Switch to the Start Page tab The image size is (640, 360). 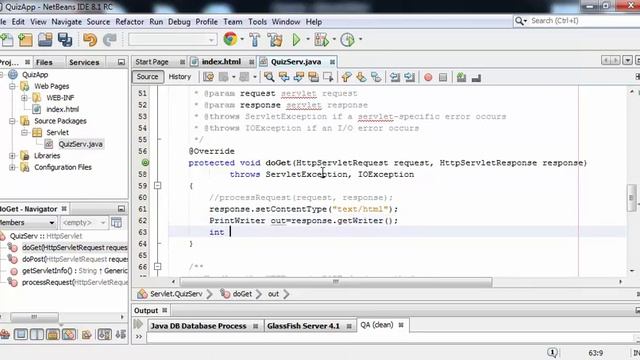tap(152, 62)
